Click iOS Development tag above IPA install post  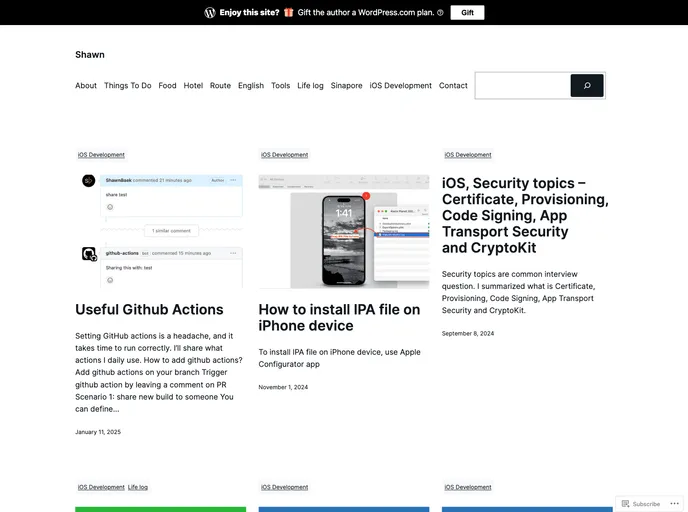(284, 155)
